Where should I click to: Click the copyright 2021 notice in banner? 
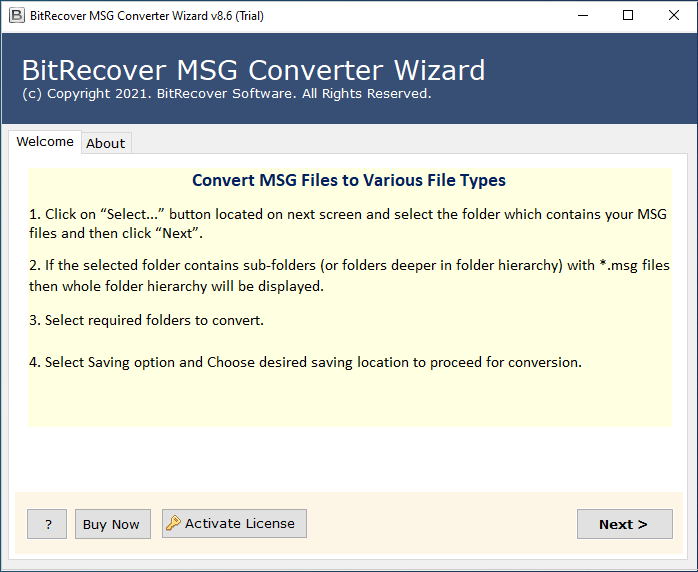point(226,94)
